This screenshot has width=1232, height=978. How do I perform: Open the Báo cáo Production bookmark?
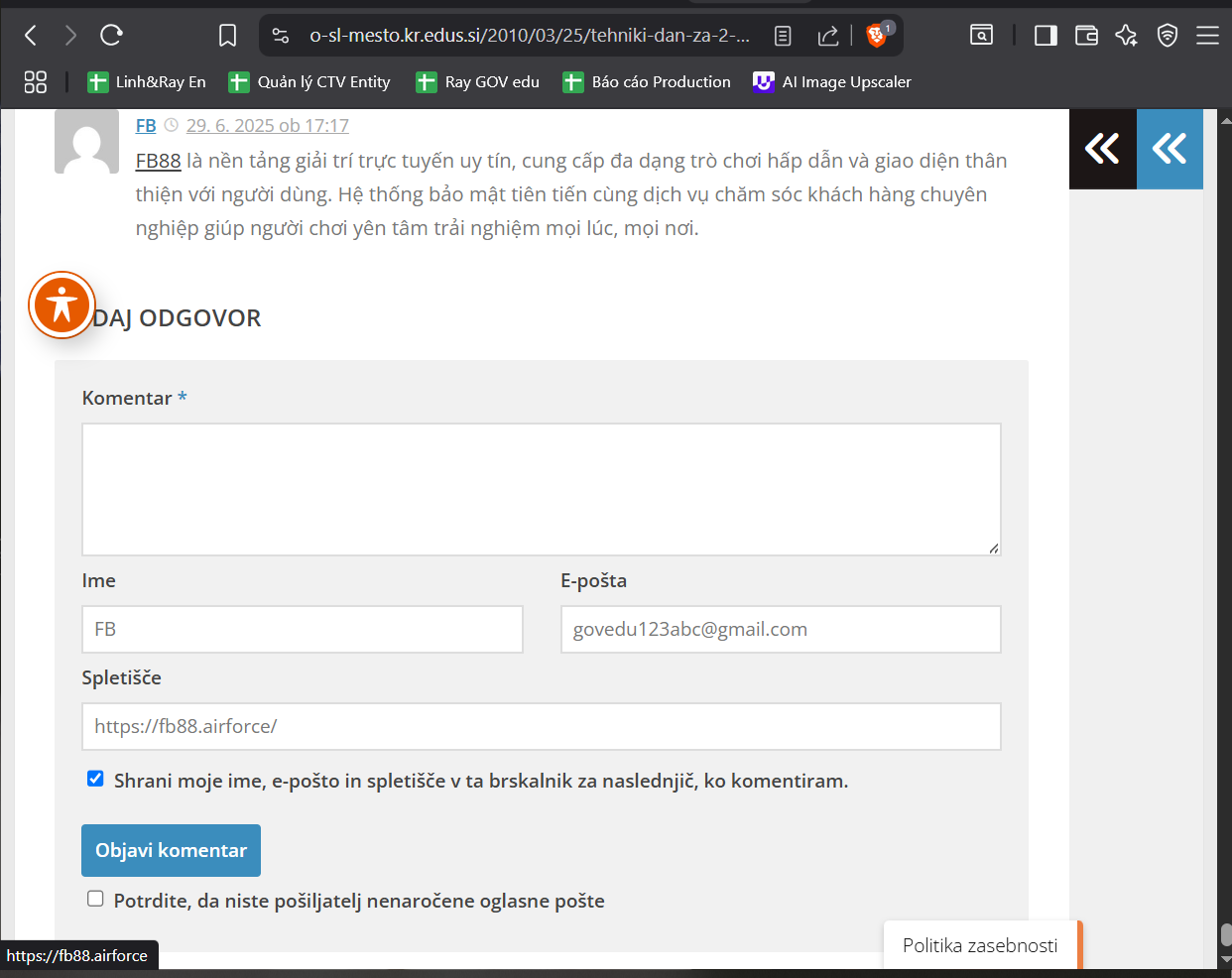pyautogui.click(x=647, y=82)
